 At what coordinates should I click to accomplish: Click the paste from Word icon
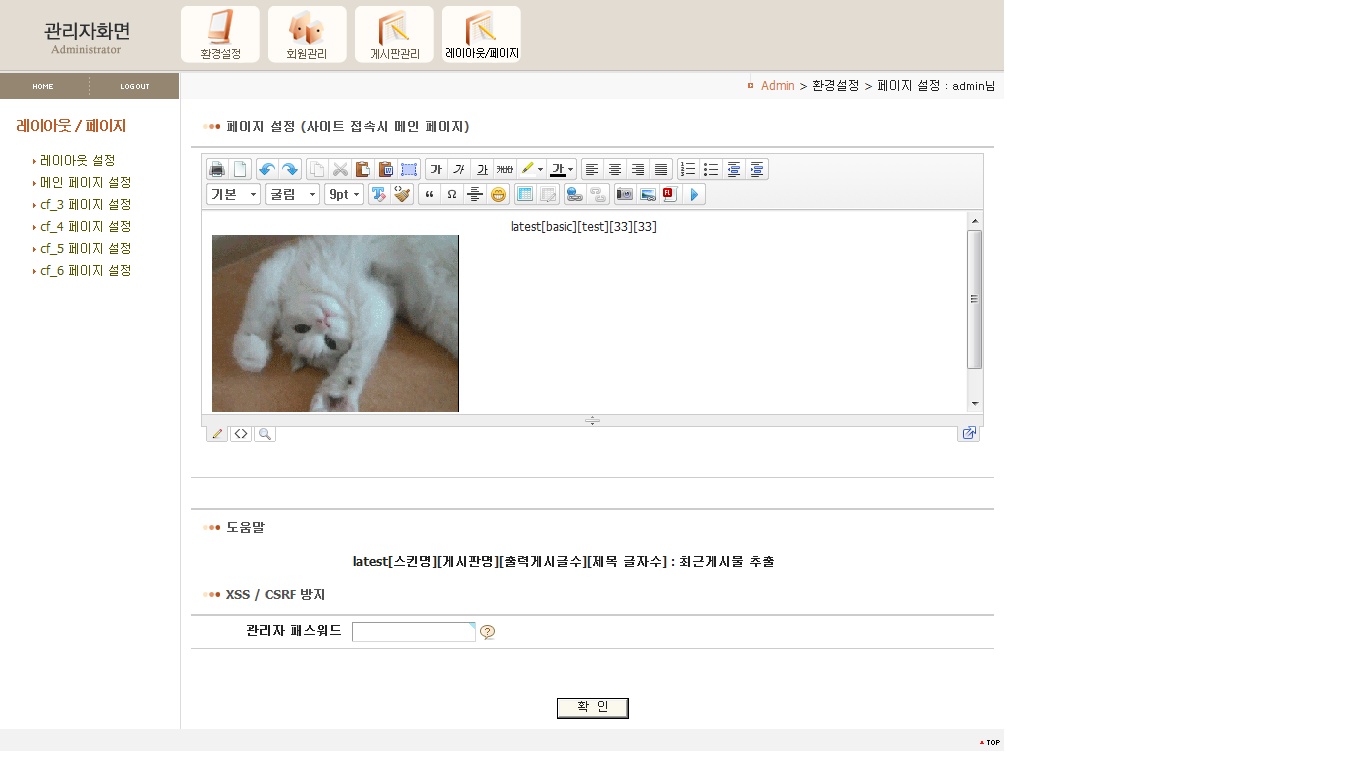click(386, 170)
